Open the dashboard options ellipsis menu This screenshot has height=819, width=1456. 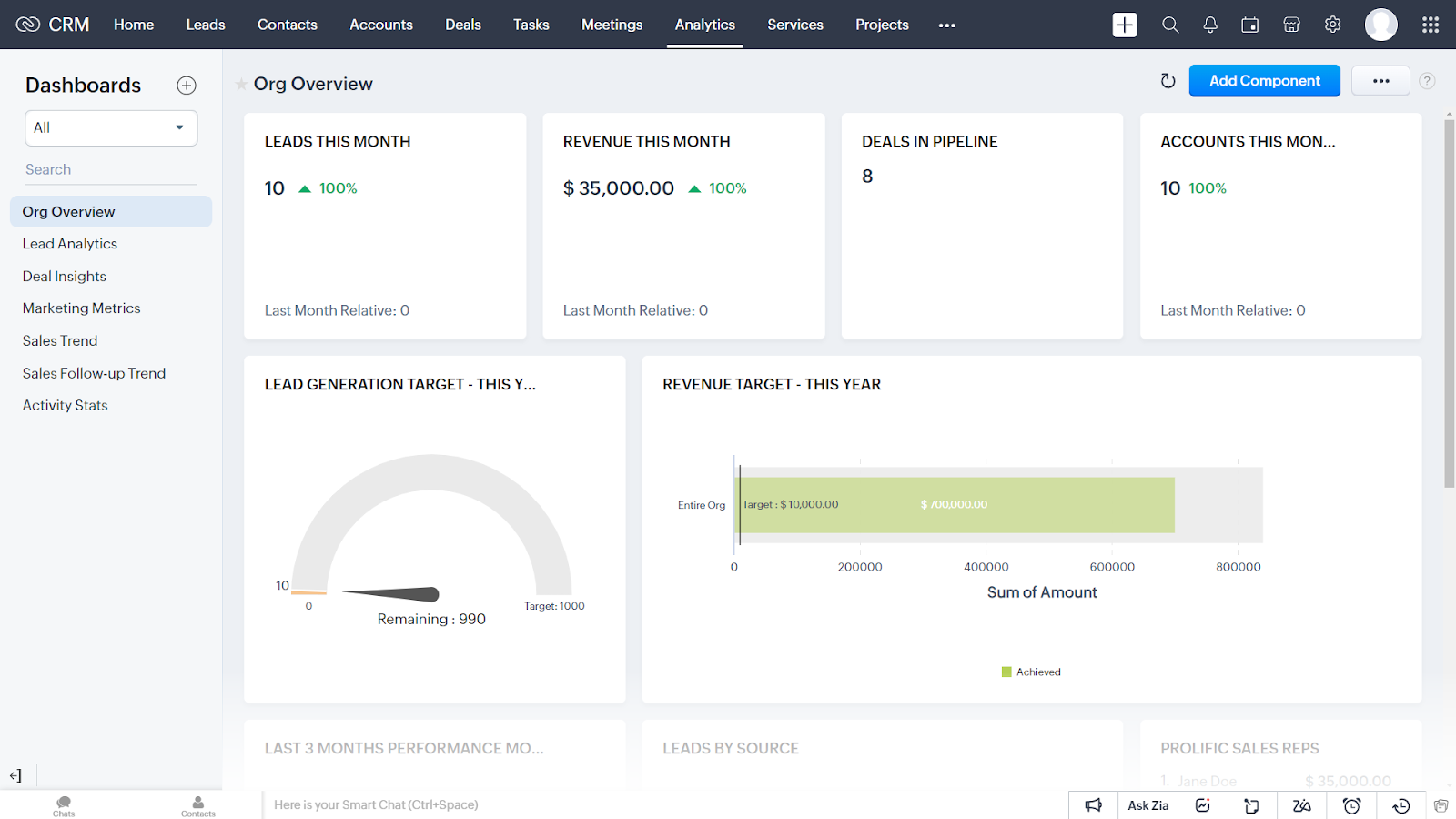click(x=1380, y=81)
